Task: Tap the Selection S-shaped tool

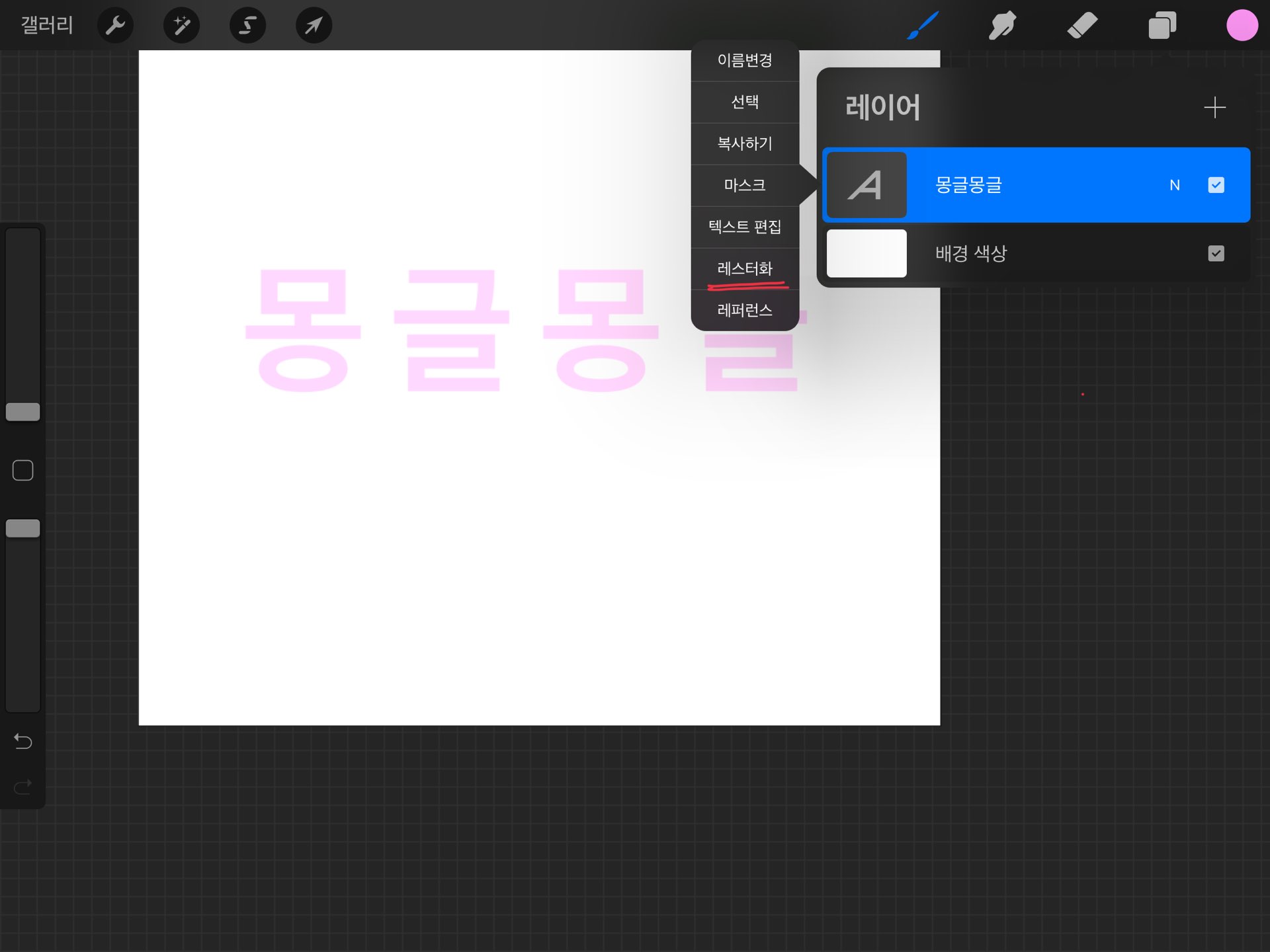Action: click(247, 25)
